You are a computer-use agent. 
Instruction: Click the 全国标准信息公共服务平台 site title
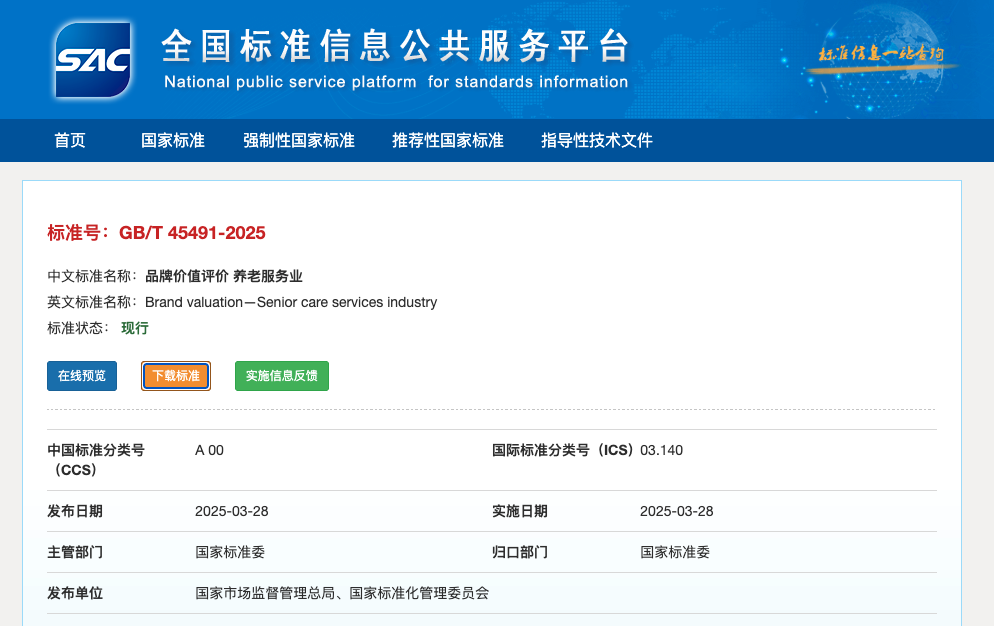[396, 47]
